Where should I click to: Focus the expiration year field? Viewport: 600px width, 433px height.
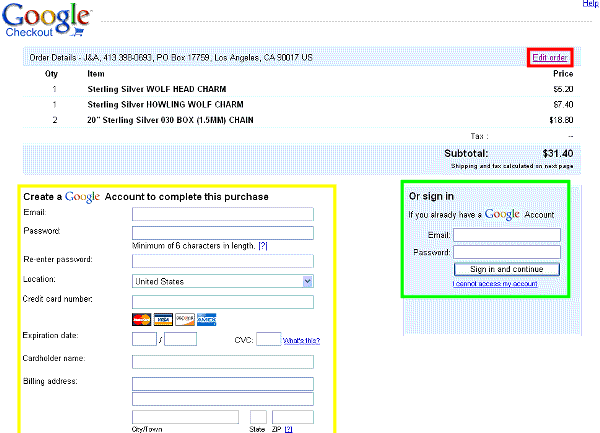[181, 339]
